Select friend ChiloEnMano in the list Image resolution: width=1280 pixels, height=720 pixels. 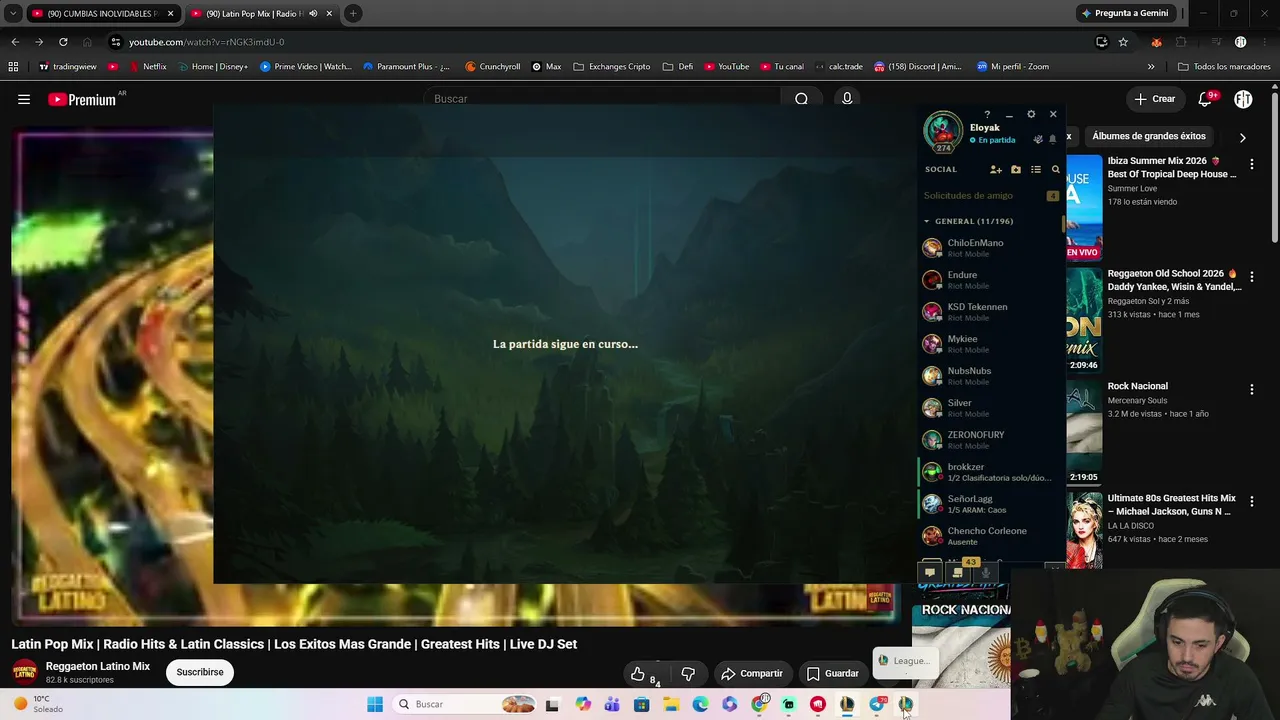tap(991, 248)
